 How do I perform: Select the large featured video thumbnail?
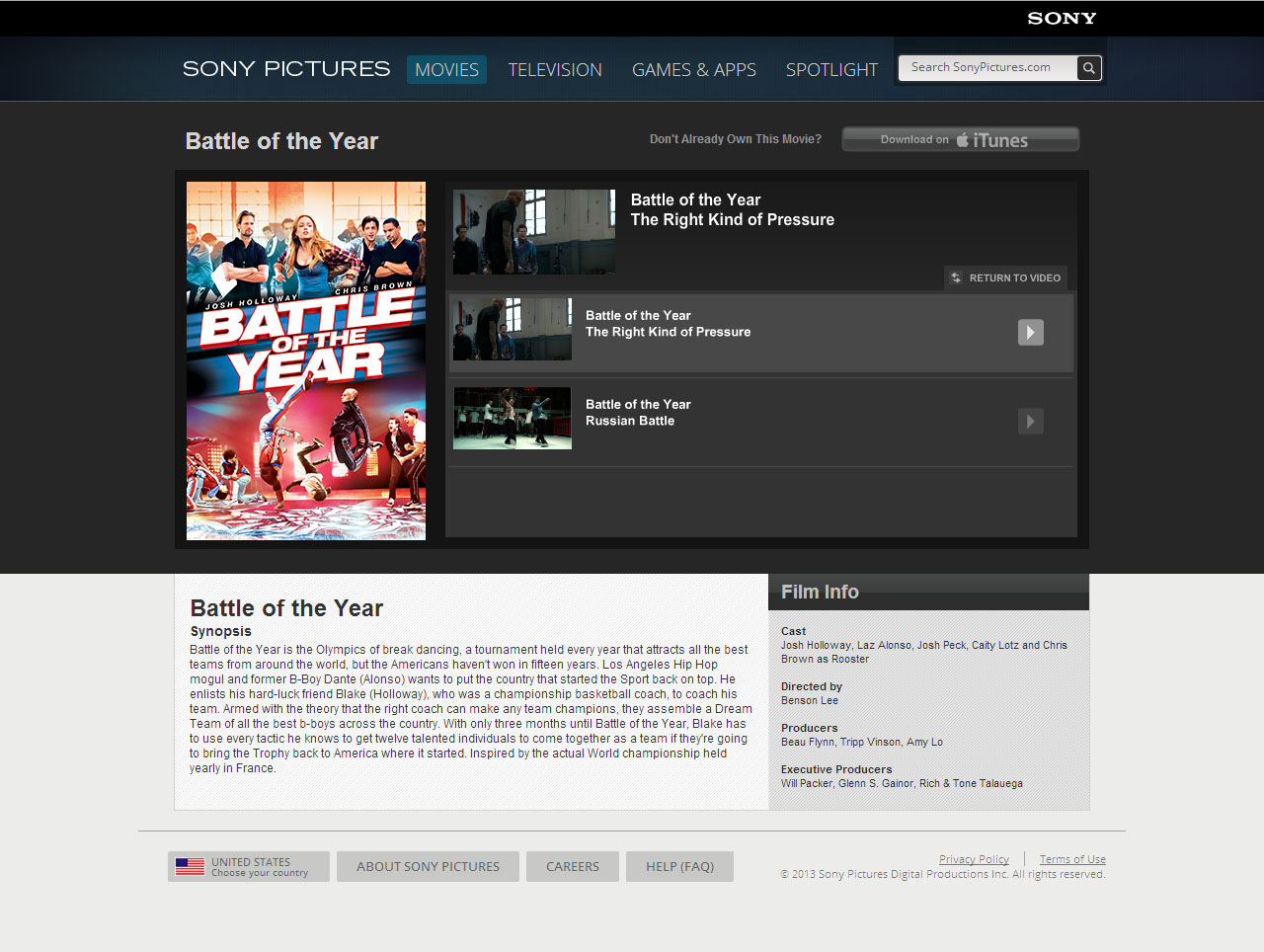534,232
